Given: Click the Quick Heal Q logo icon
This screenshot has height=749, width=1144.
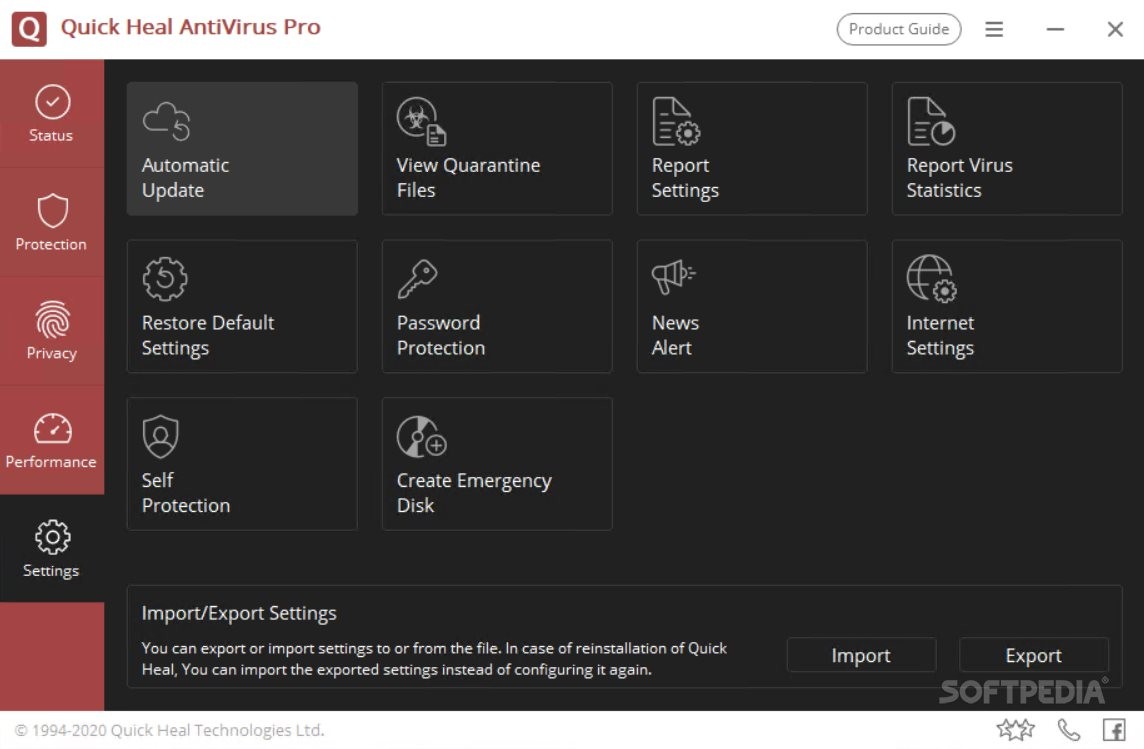Looking at the screenshot, I should coord(29,29).
